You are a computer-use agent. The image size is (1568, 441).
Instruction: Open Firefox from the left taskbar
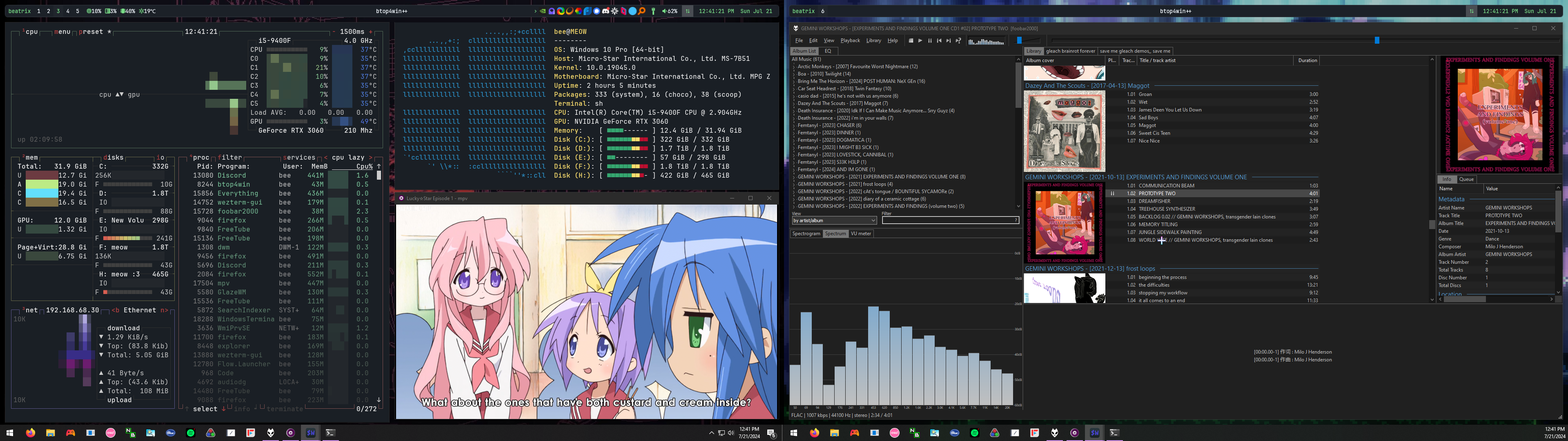(x=31, y=432)
